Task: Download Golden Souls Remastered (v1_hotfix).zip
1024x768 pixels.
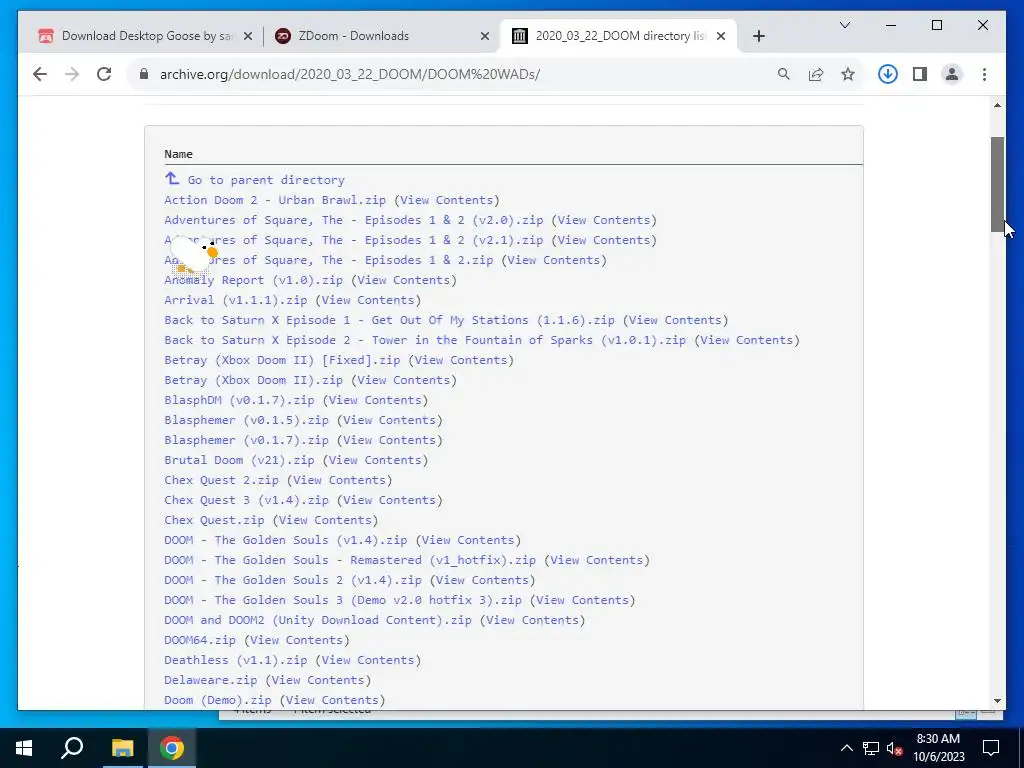Action: (x=350, y=560)
